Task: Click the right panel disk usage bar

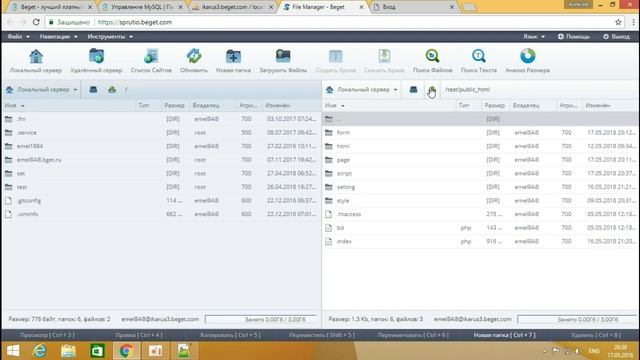Action: point(577,320)
